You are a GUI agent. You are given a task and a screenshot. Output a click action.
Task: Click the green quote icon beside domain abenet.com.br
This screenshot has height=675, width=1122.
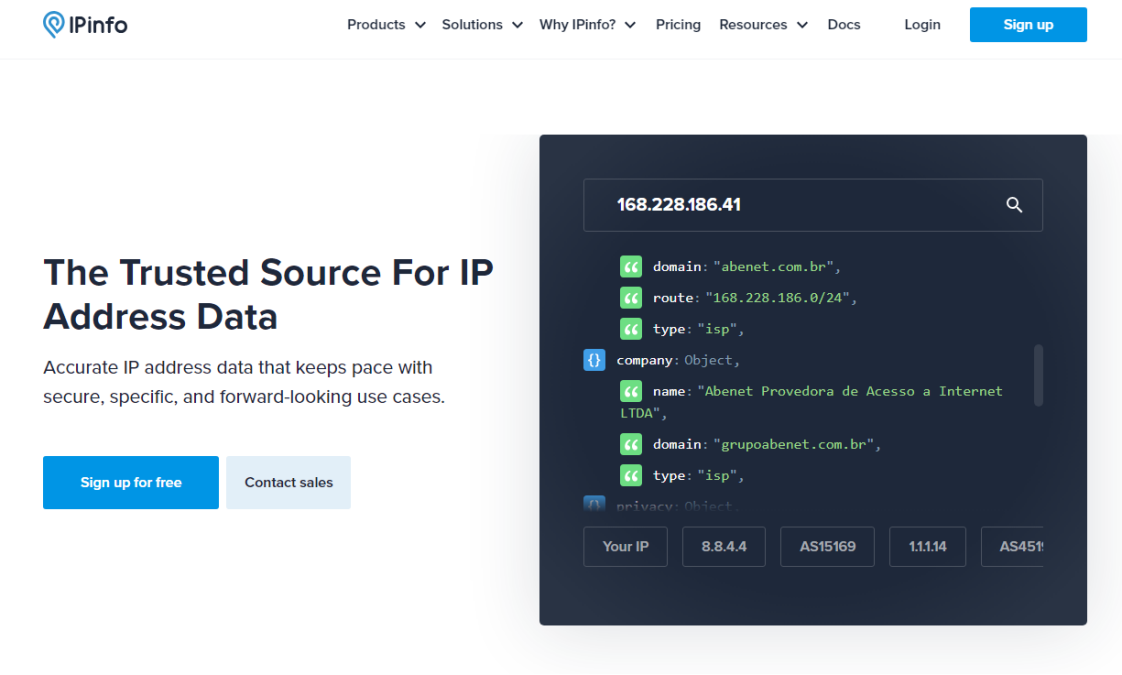tap(630, 266)
